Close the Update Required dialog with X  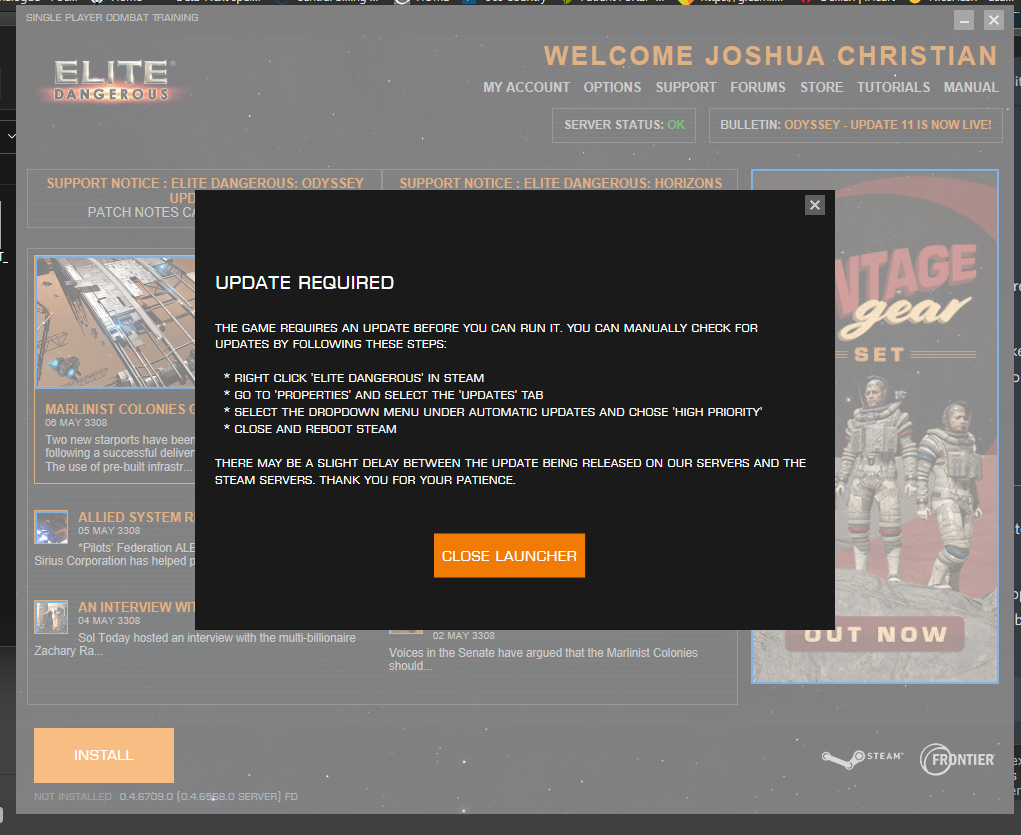(815, 205)
